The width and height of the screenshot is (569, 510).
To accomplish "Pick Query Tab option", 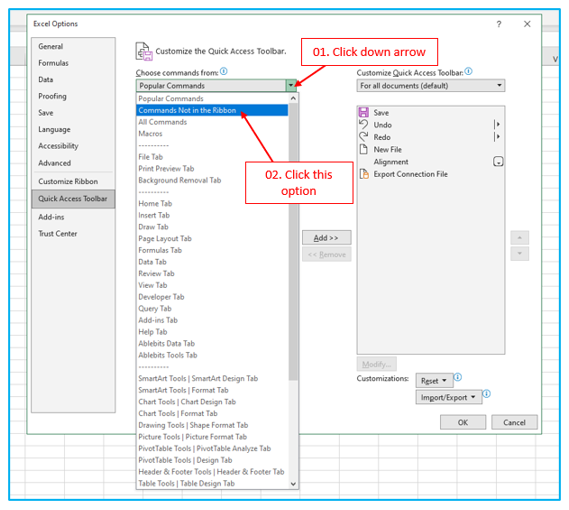I will click(x=212, y=309).
